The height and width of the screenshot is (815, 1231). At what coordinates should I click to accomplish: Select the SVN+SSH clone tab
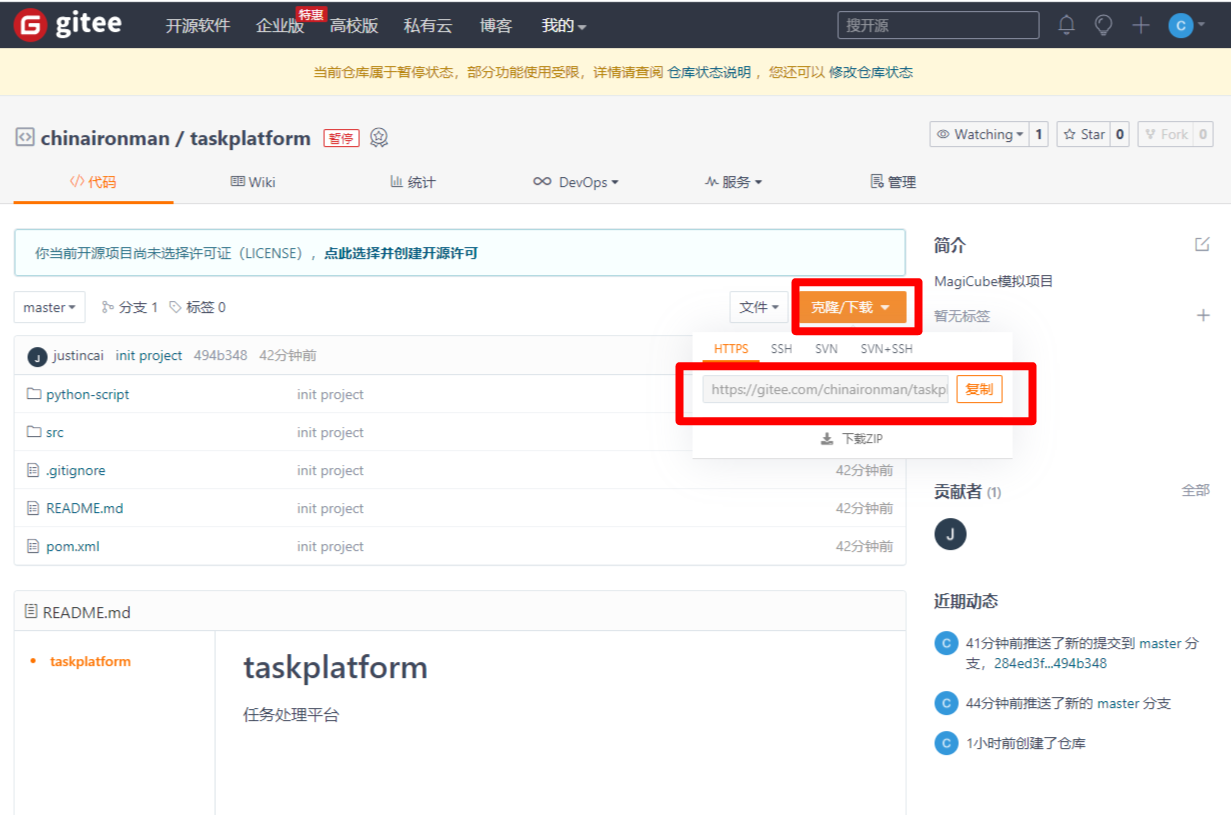[x=887, y=349]
